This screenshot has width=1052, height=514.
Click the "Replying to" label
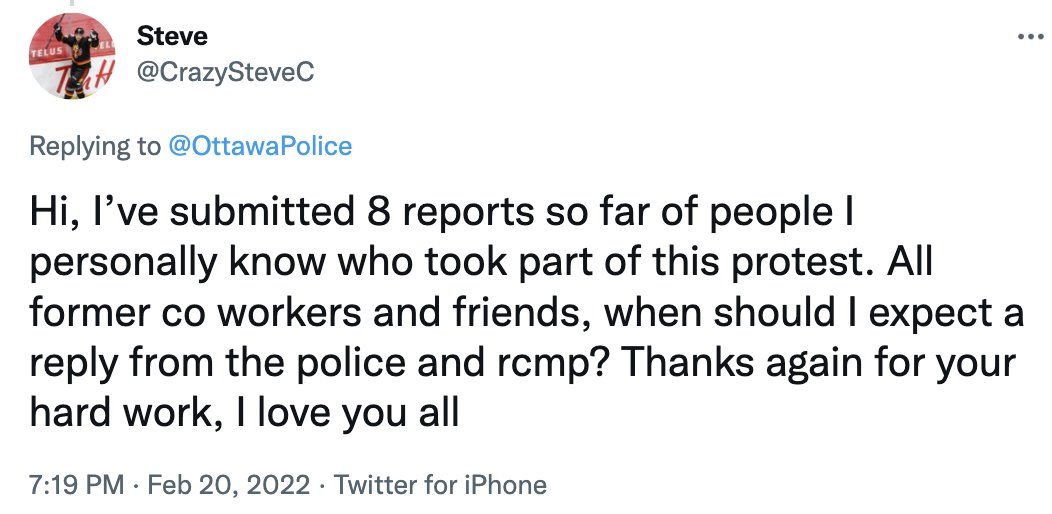click(x=94, y=146)
